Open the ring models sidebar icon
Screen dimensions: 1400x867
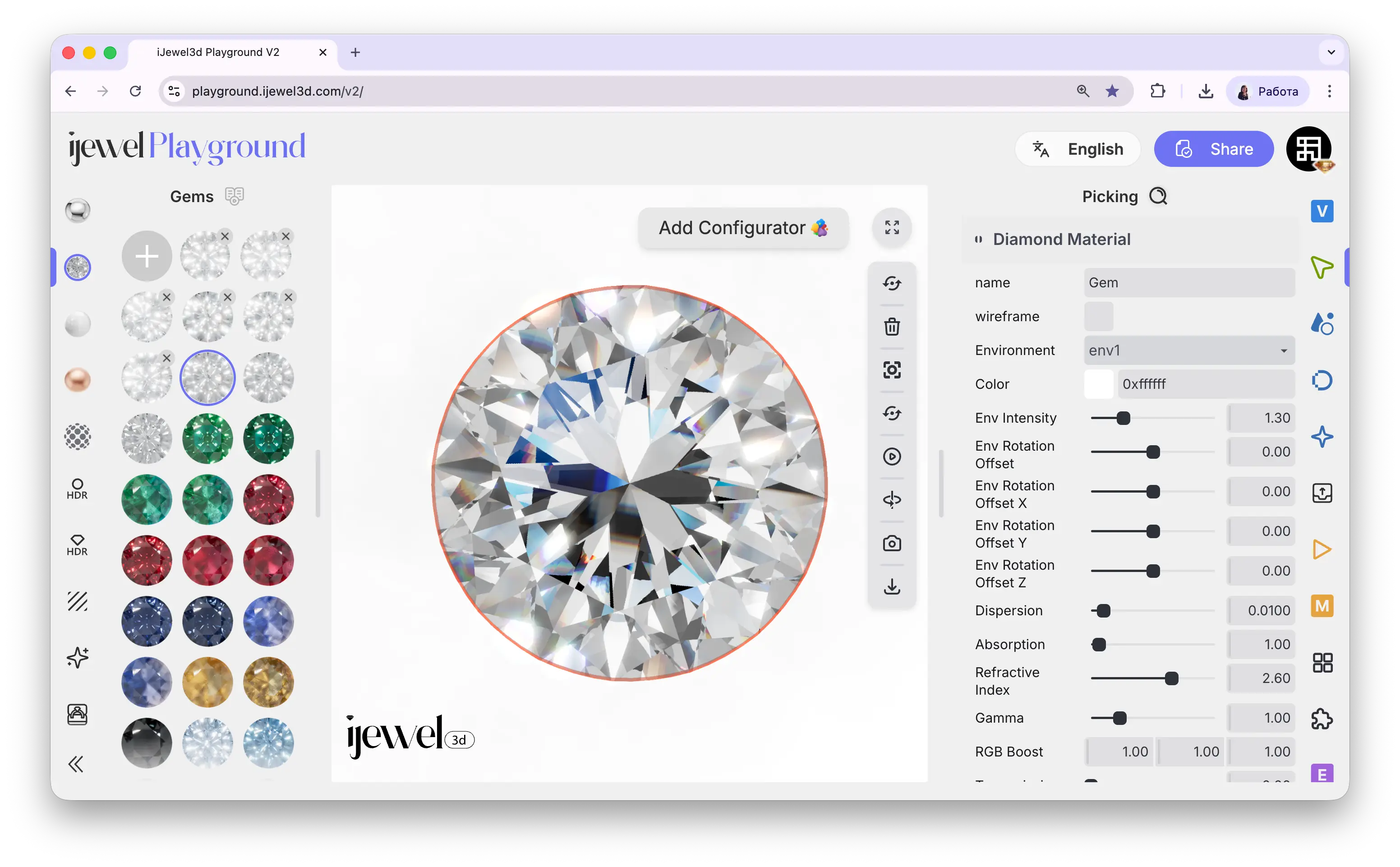[78, 715]
